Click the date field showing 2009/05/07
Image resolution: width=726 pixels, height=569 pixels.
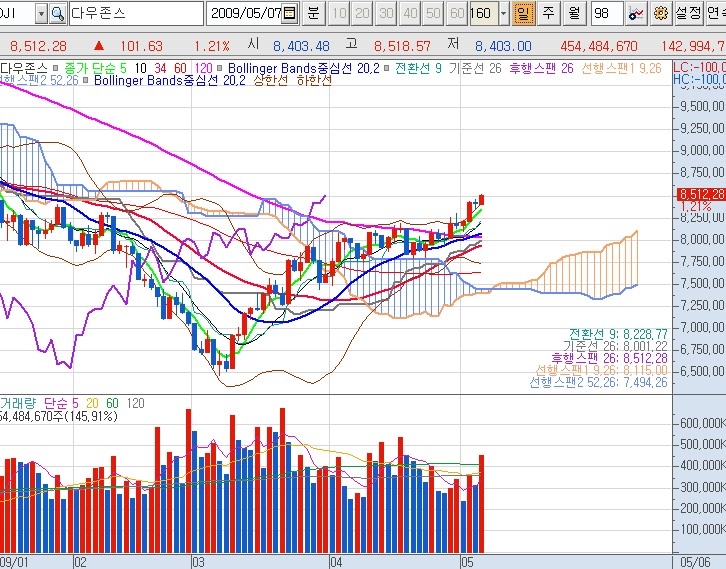[244, 14]
